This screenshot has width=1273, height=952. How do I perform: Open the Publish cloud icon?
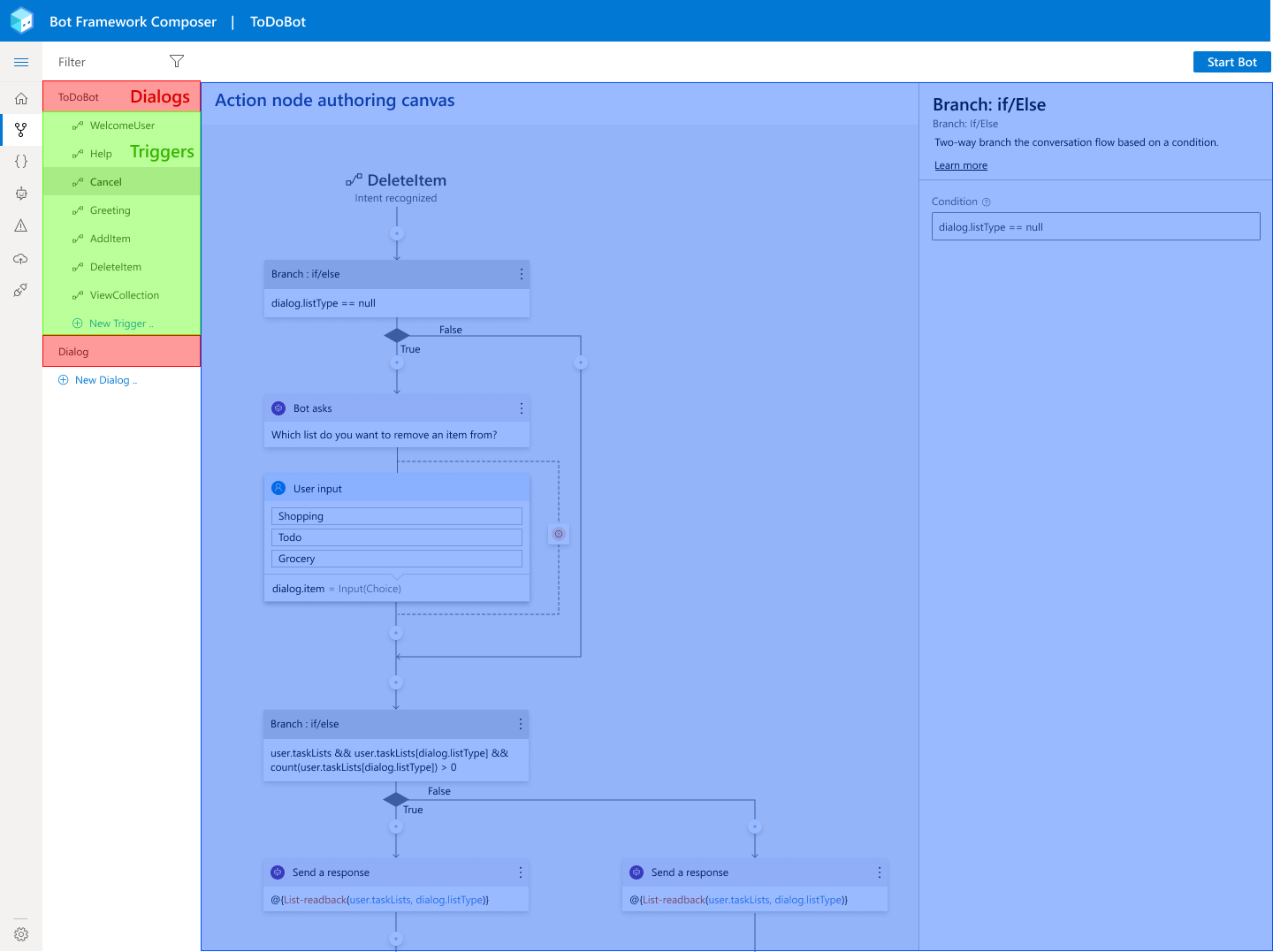[21, 258]
